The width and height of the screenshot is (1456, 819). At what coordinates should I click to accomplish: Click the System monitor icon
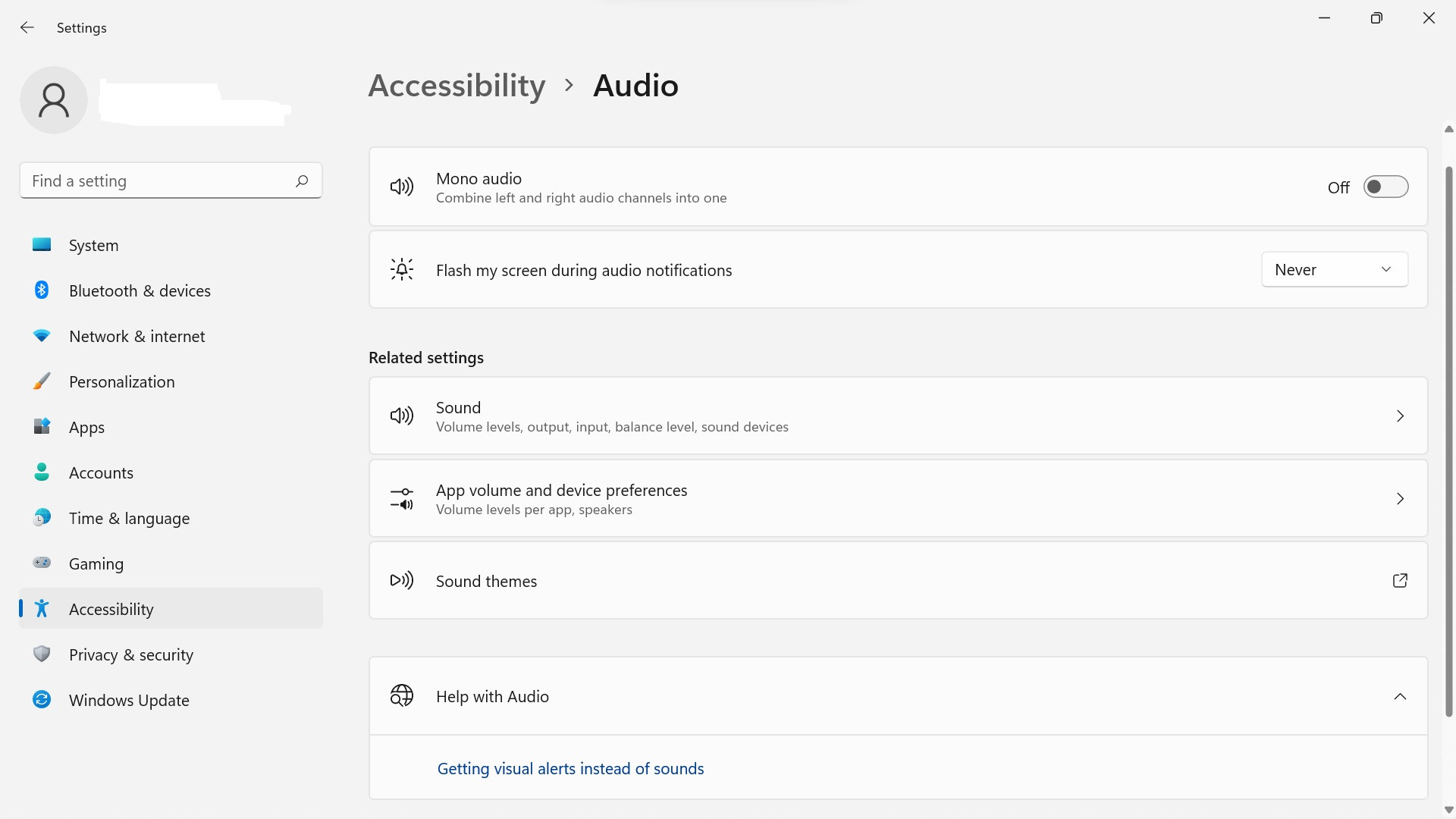coord(42,244)
